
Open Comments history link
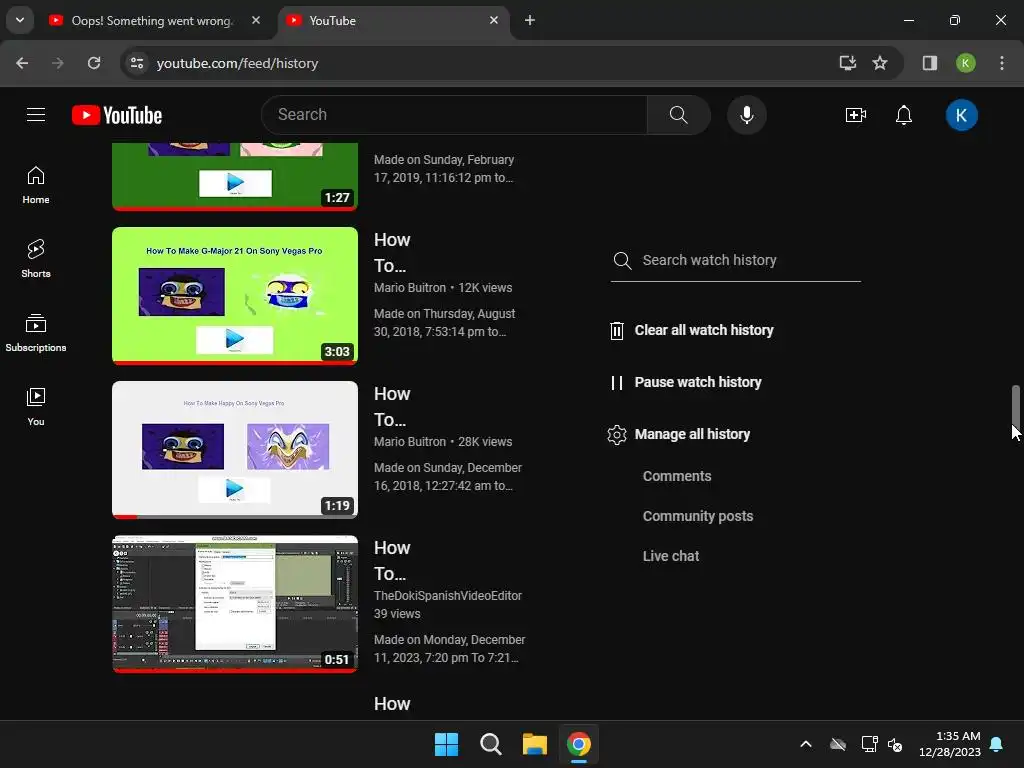[x=677, y=476]
